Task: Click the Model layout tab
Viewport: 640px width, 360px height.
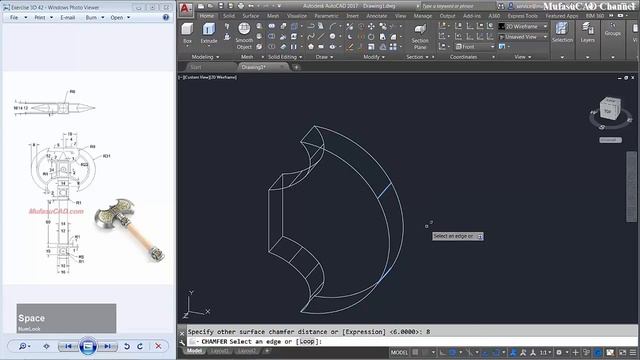Action: [x=194, y=351]
